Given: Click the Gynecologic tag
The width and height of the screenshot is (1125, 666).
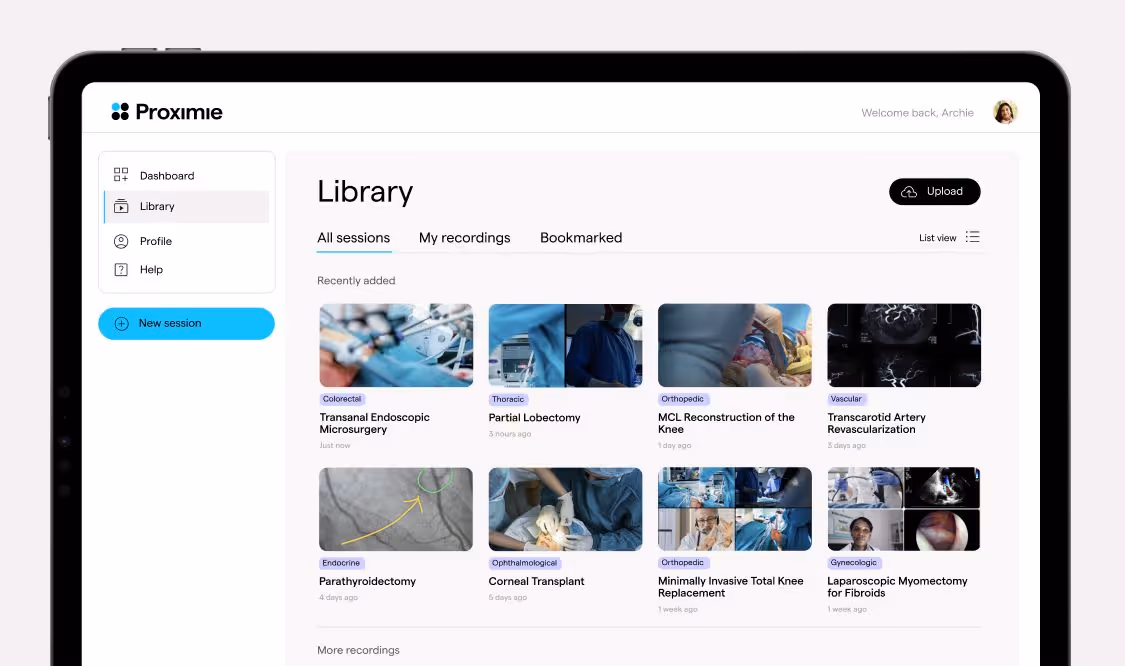Looking at the screenshot, I should [854, 563].
